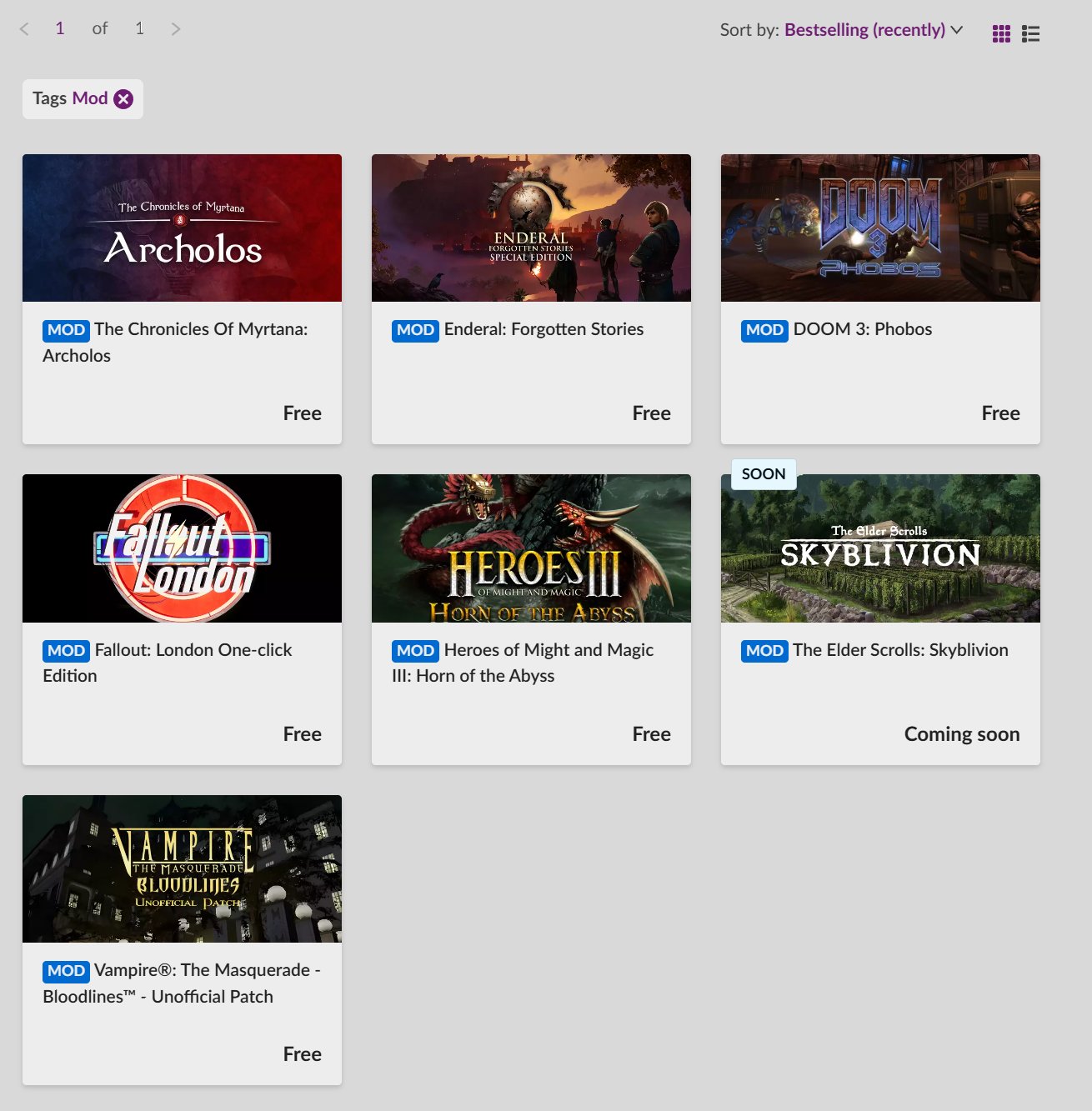This screenshot has width=1092, height=1111.
Task: Open the DOOM 3 Phobos cover image
Action: coord(880,228)
